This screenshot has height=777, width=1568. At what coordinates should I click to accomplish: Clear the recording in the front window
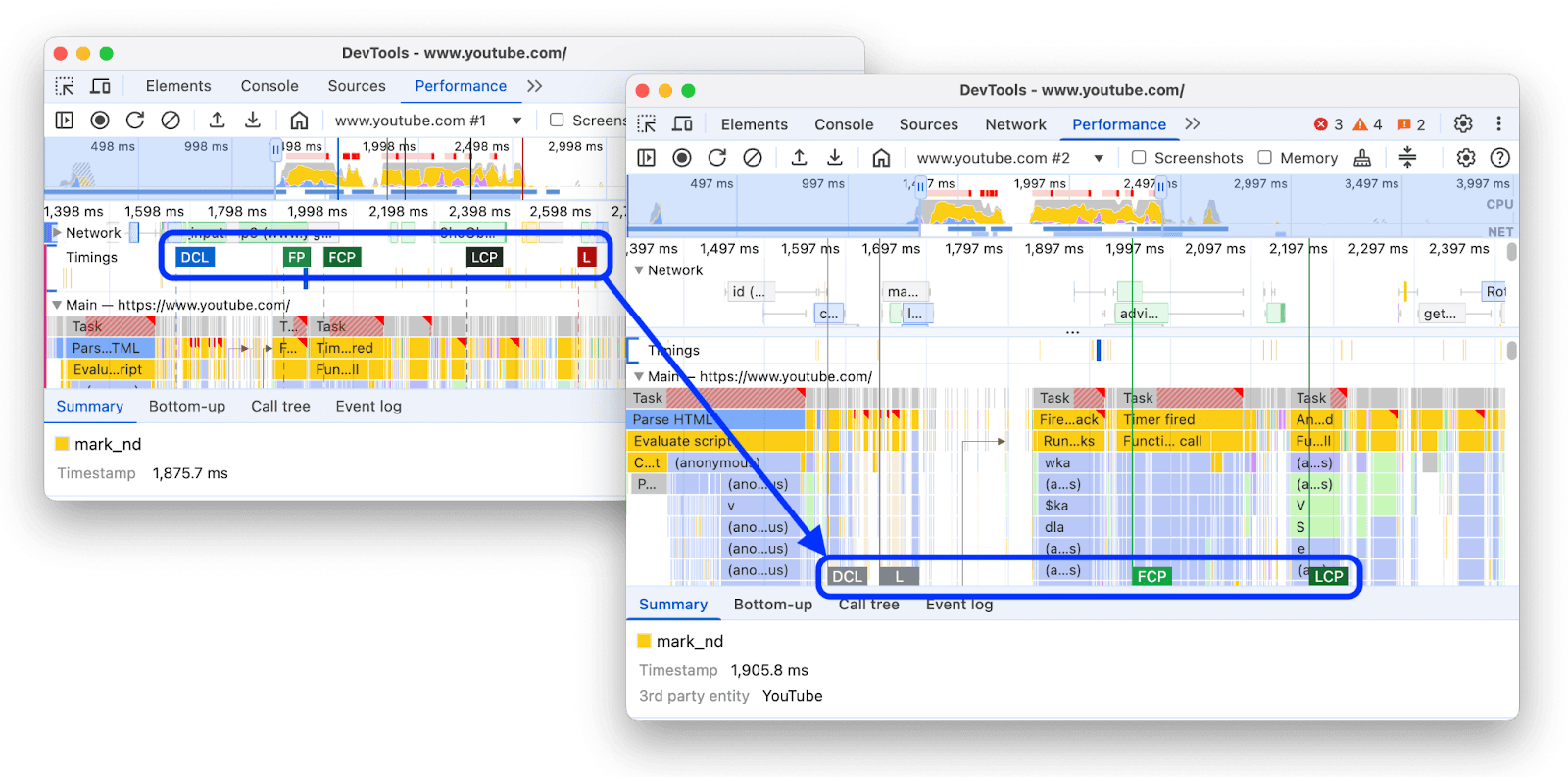click(753, 158)
